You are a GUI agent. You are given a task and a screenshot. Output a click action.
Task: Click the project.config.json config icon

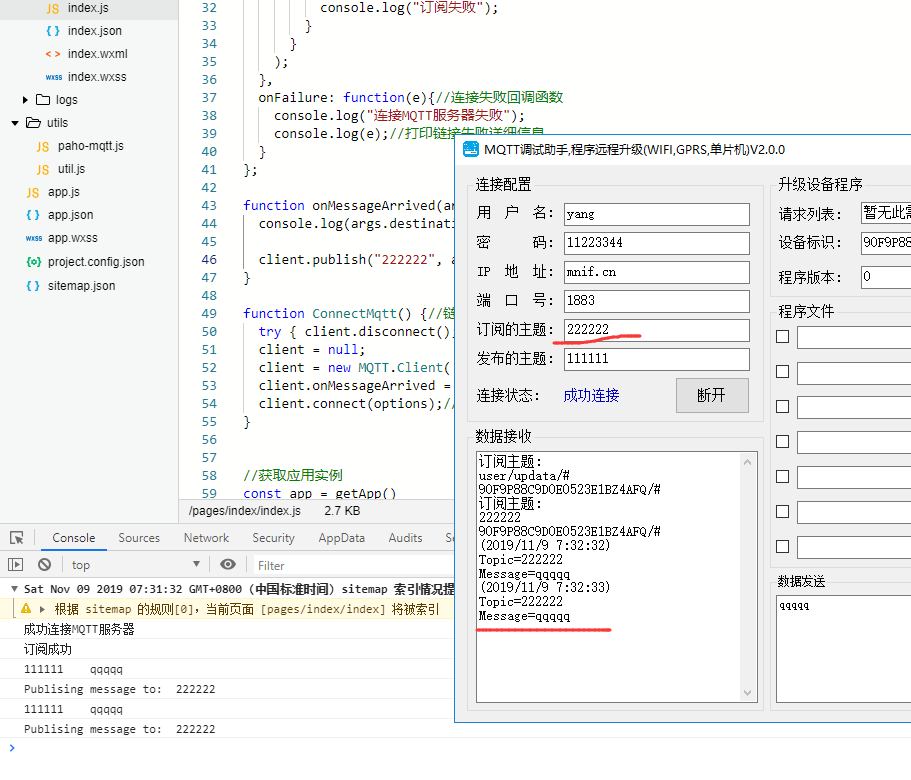(34, 262)
